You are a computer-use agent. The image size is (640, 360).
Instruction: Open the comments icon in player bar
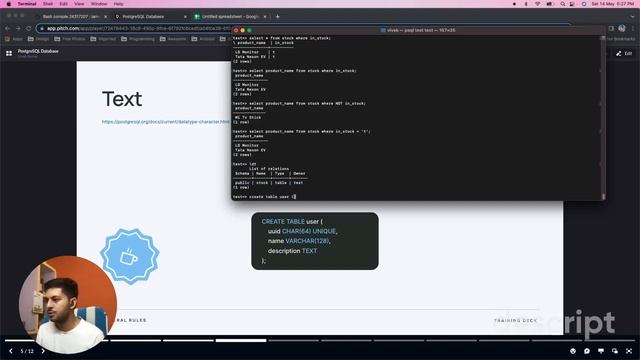[587, 351]
